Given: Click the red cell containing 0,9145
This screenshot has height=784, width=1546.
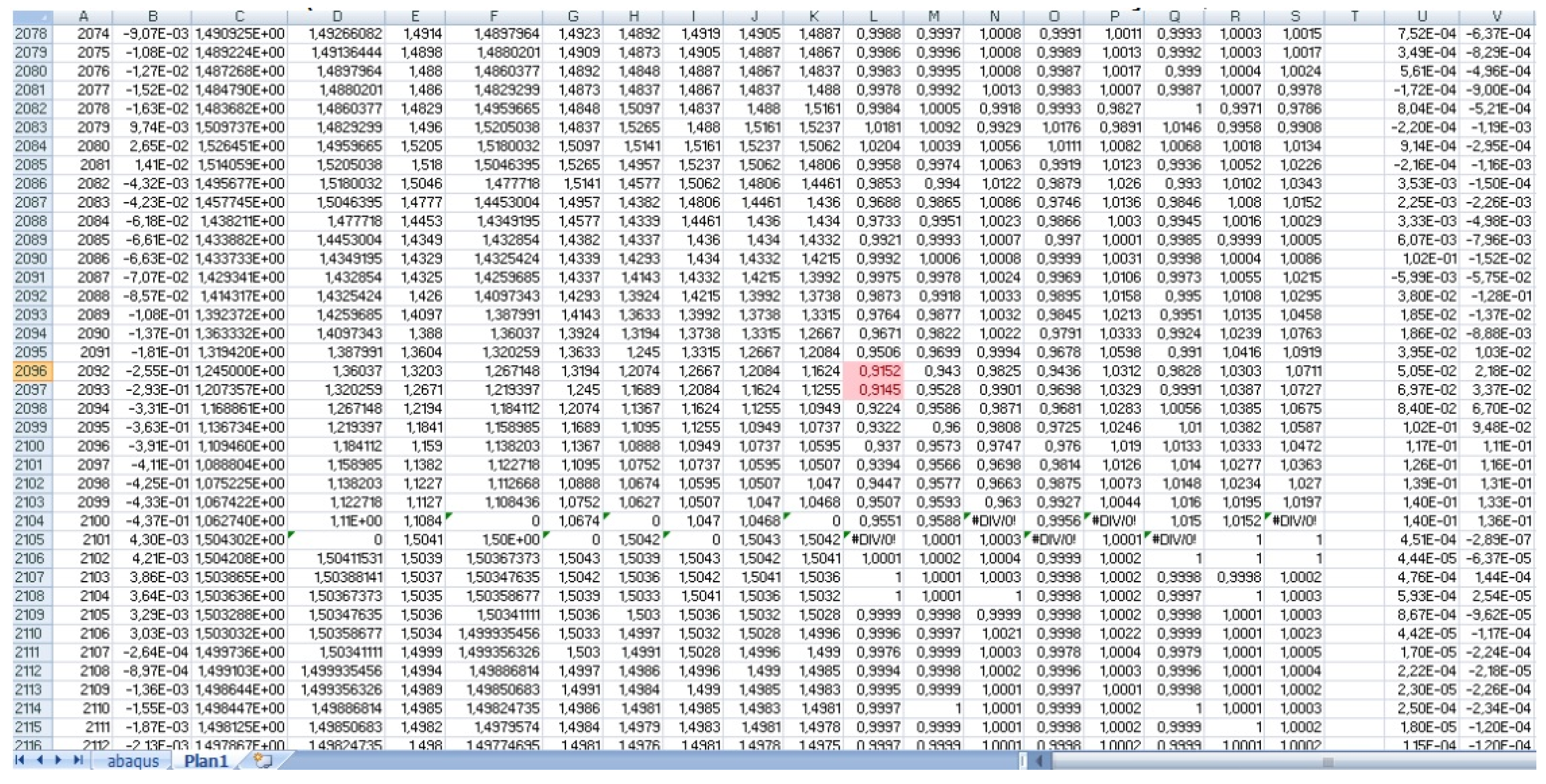Looking at the screenshot, I should pos(873,390).
